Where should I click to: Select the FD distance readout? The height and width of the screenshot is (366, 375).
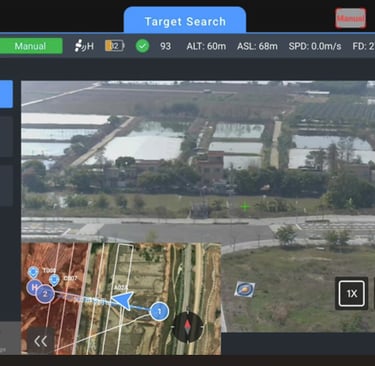pyautogui.click(x=364, y=46)
